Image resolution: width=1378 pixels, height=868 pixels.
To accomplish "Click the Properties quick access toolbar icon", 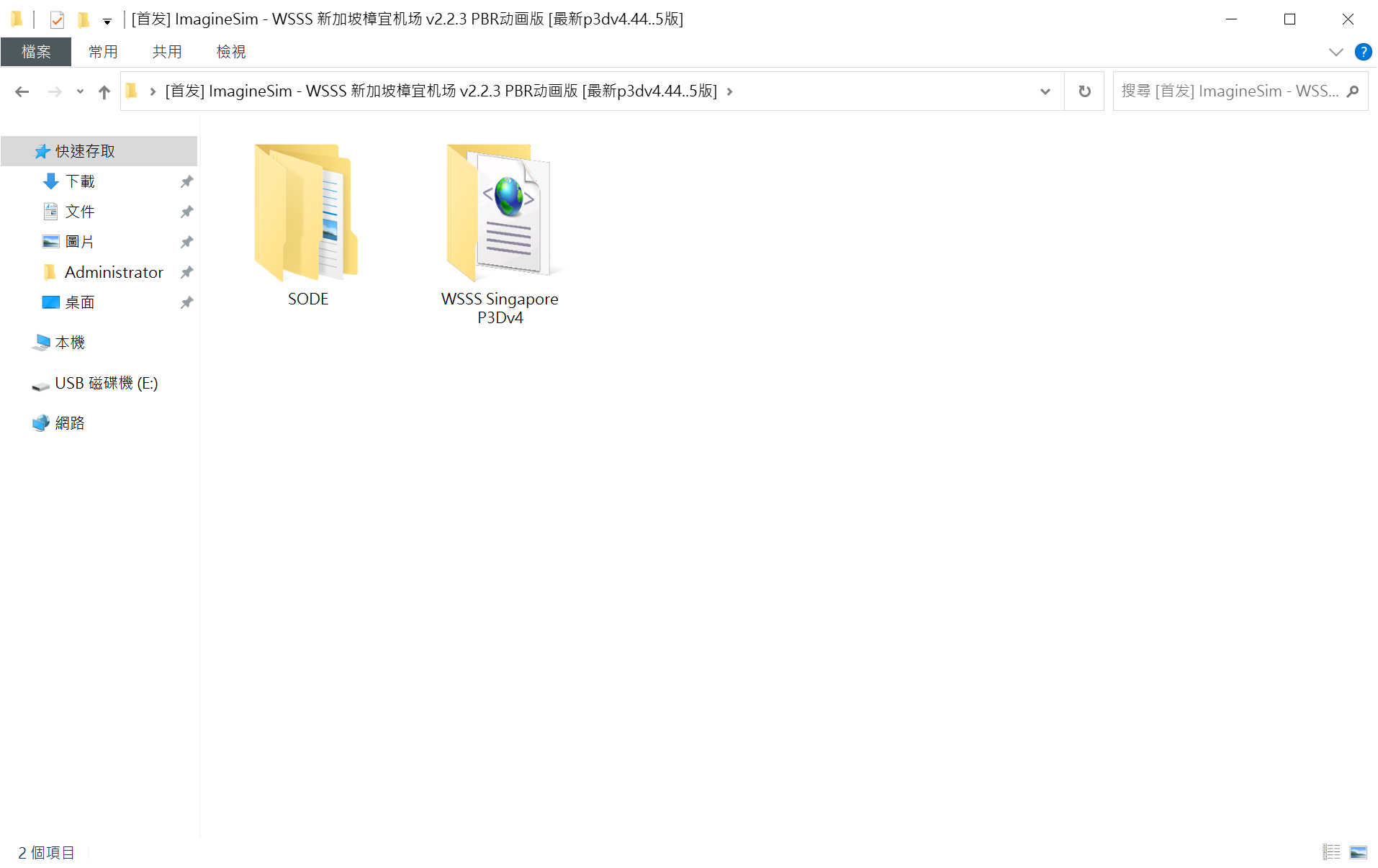I will 57,19.
